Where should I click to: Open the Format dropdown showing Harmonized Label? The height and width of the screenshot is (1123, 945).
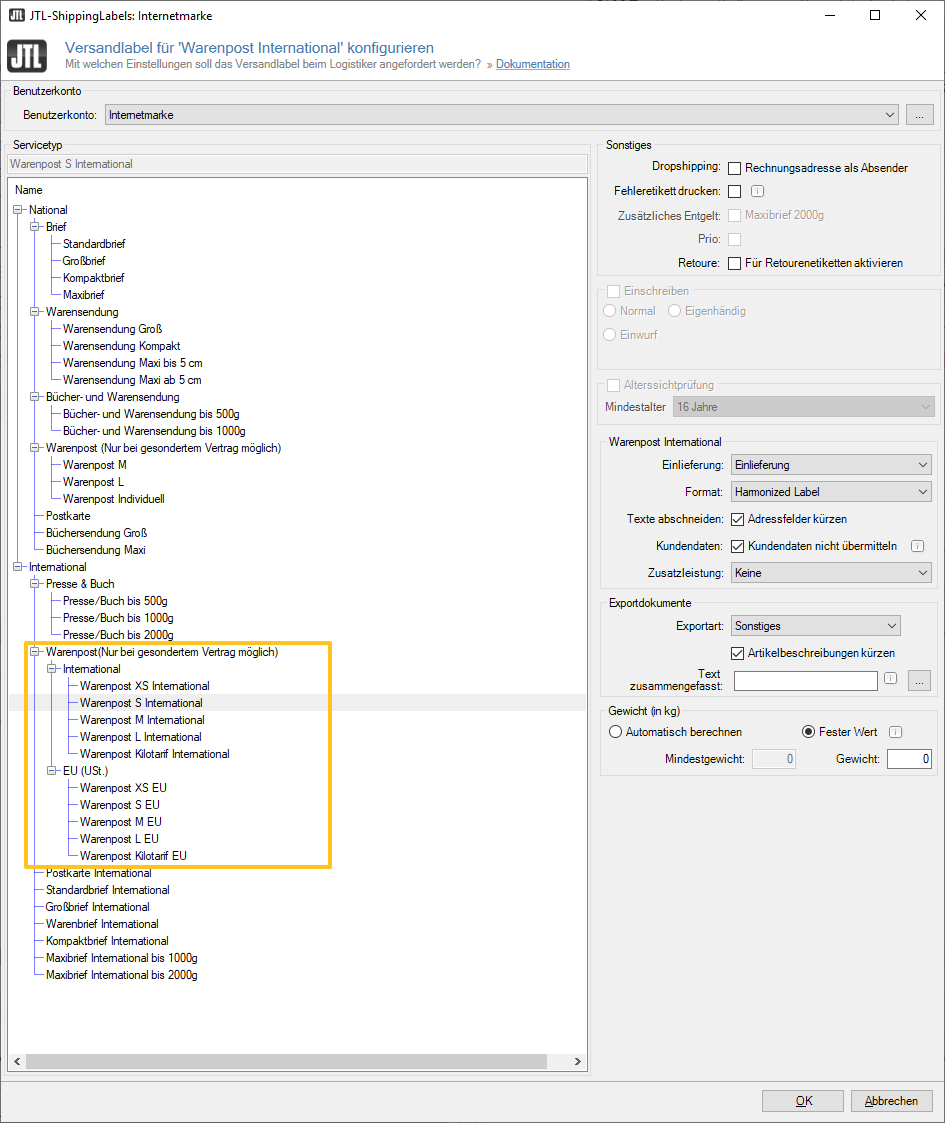coord(831,492)
